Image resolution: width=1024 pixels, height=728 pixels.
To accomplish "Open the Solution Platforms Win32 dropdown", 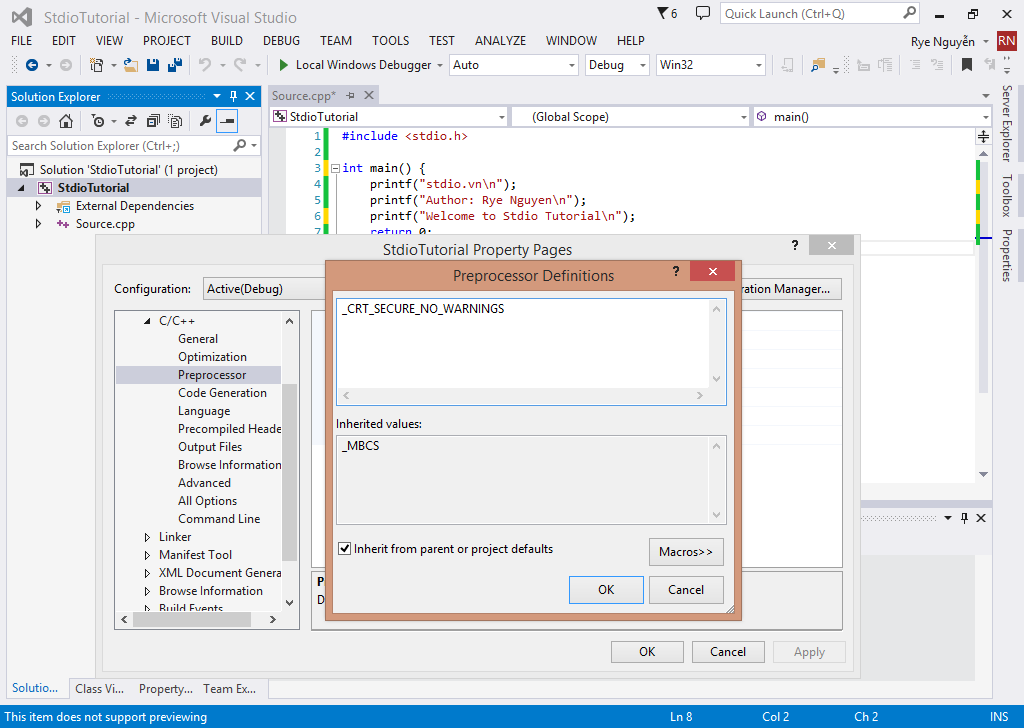I will 711,65.
